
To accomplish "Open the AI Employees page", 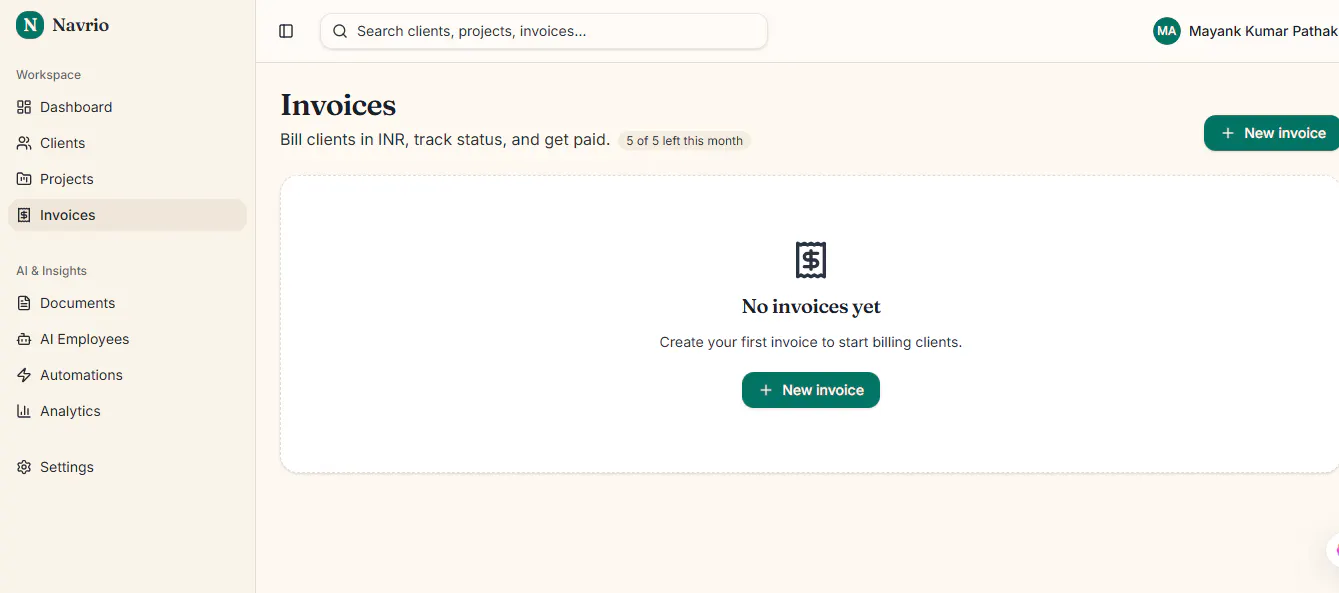I will tap(127, 339).
